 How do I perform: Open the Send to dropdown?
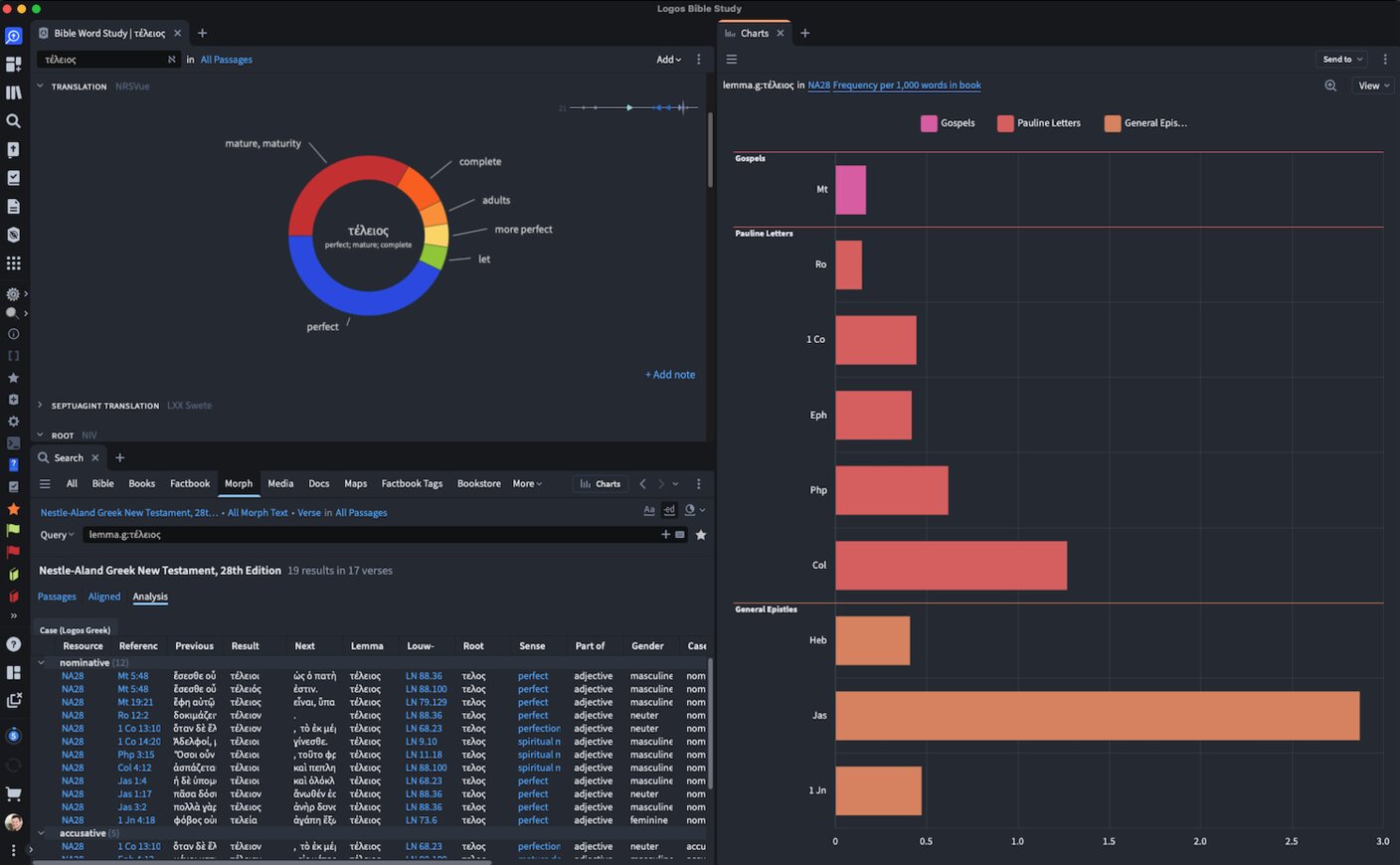[1342, 60]
